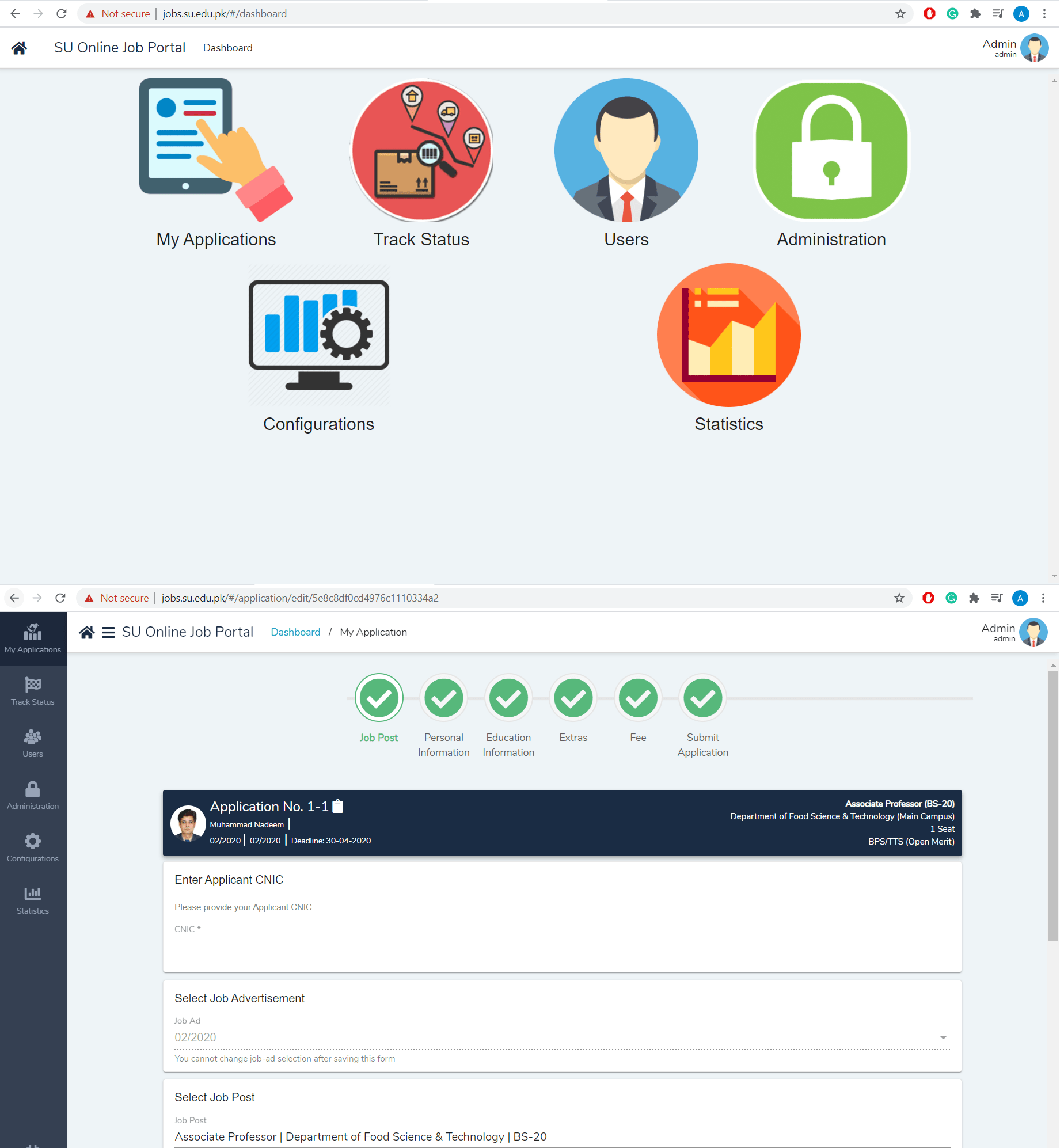Click the clipboard icon next to Application No. 1-1
Viewport: 1064px width, 1148px height.
tap(339, 806)
